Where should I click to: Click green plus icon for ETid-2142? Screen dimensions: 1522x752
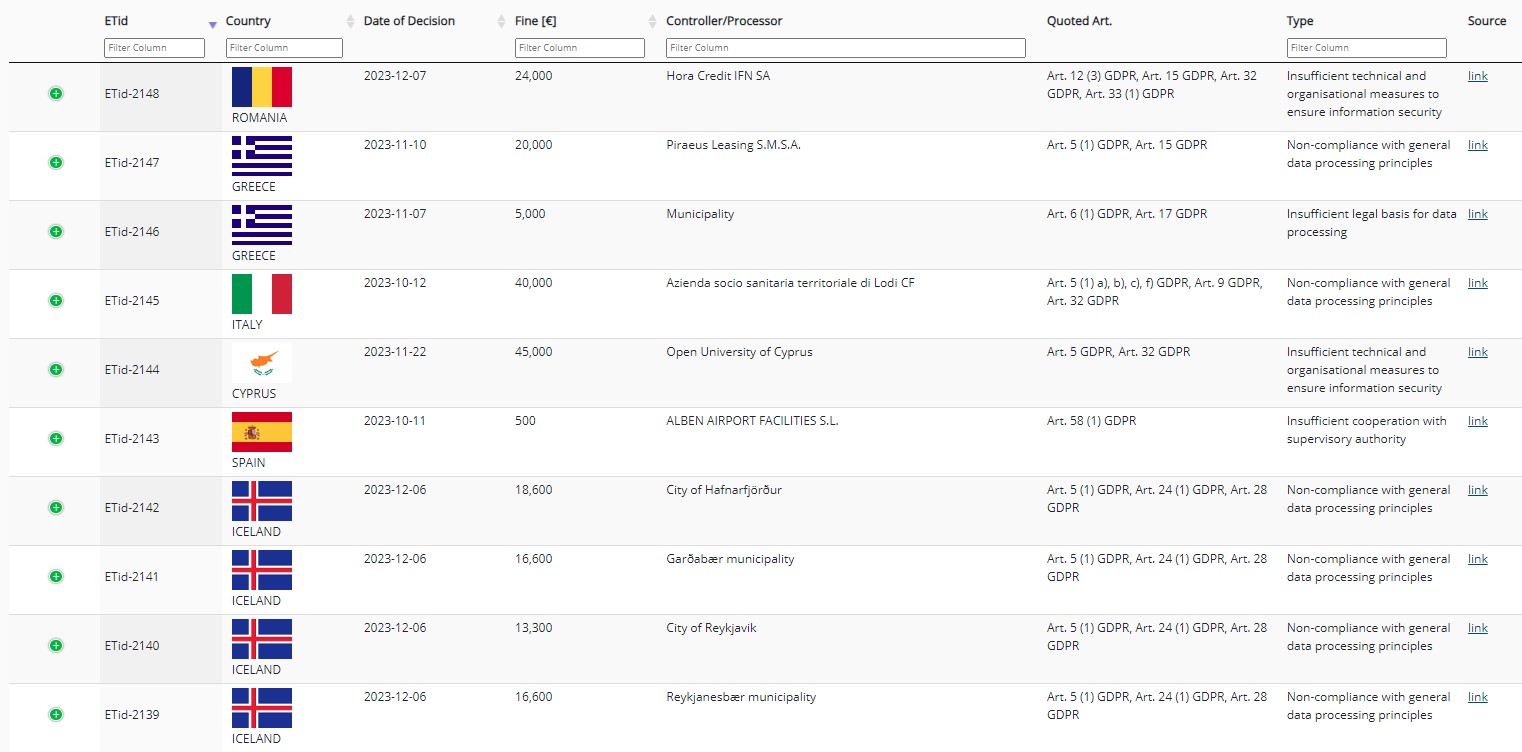pos(56,508)
